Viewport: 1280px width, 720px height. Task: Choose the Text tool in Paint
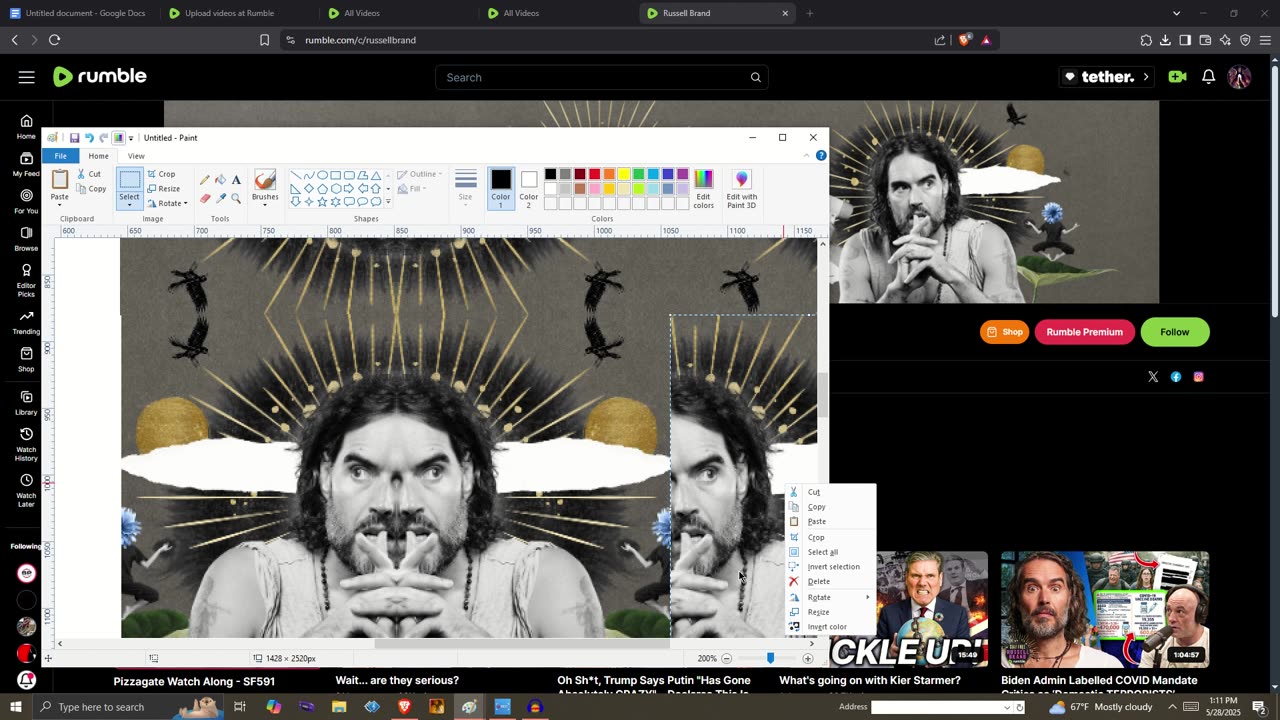[236, 180]
